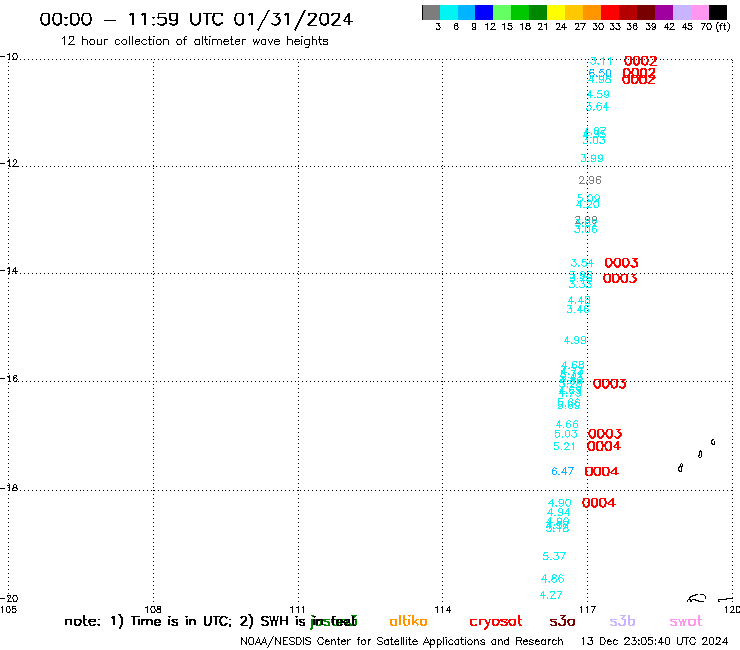Image resolution: width=740 pixels, height=650 pixels.
Task: Click the wave height value 4.94
Action: (559, 512)
